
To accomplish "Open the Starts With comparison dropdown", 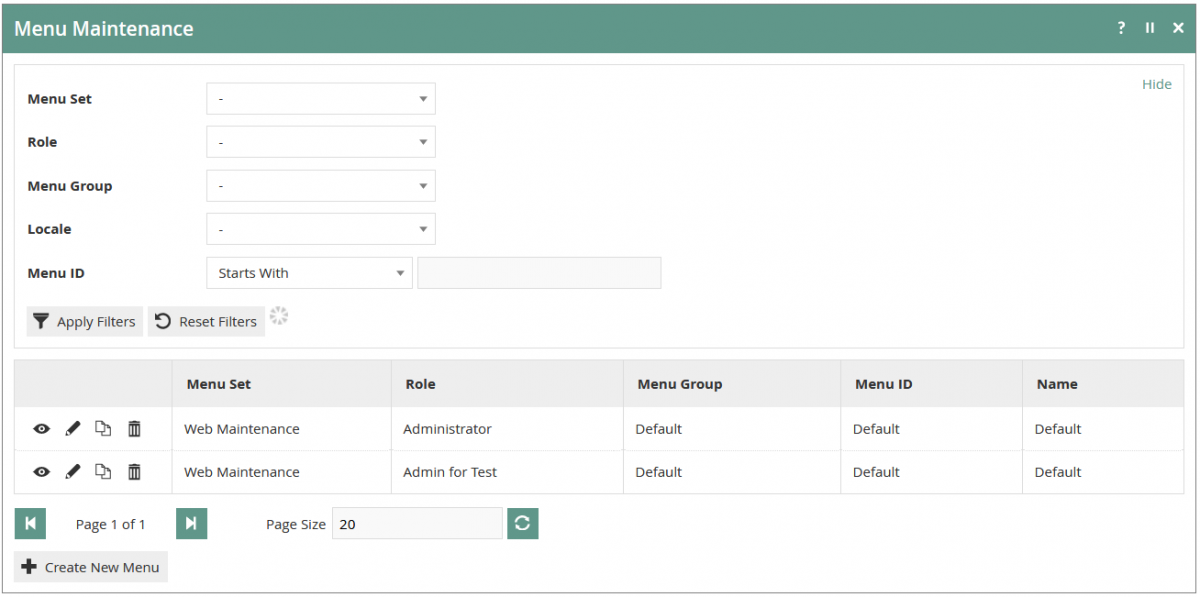I will [308, 272].
